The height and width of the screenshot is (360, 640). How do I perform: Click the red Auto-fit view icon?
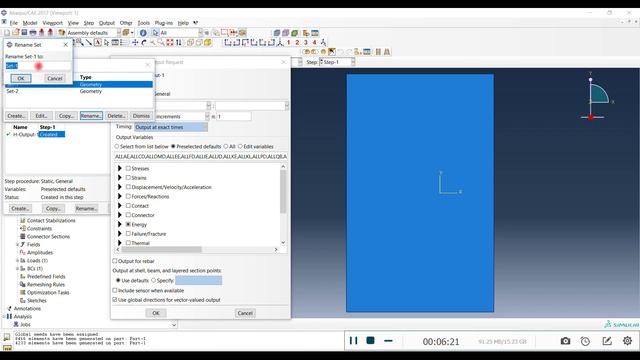[170, 42]
